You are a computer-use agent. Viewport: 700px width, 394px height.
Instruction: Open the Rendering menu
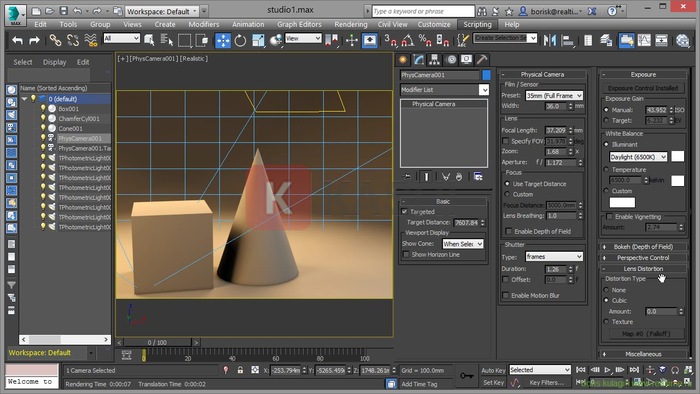pyautogui.click(x=350, y=25)
